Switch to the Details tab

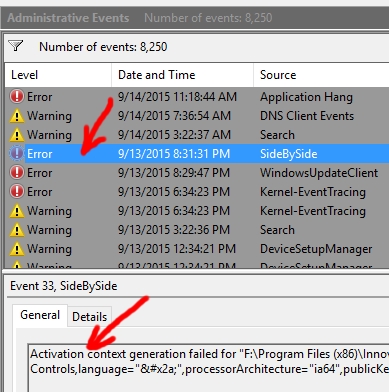click(x=89, y=317)
